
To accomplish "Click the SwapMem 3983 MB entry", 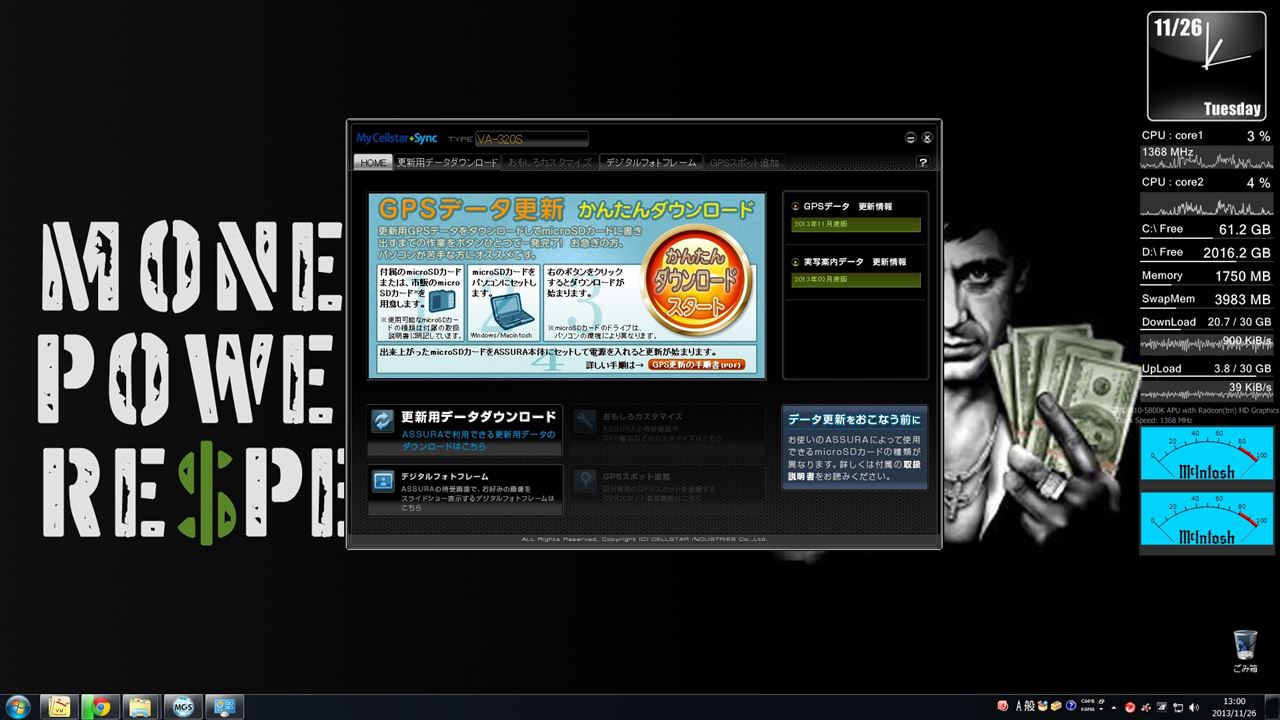I will coord(1207,299).
